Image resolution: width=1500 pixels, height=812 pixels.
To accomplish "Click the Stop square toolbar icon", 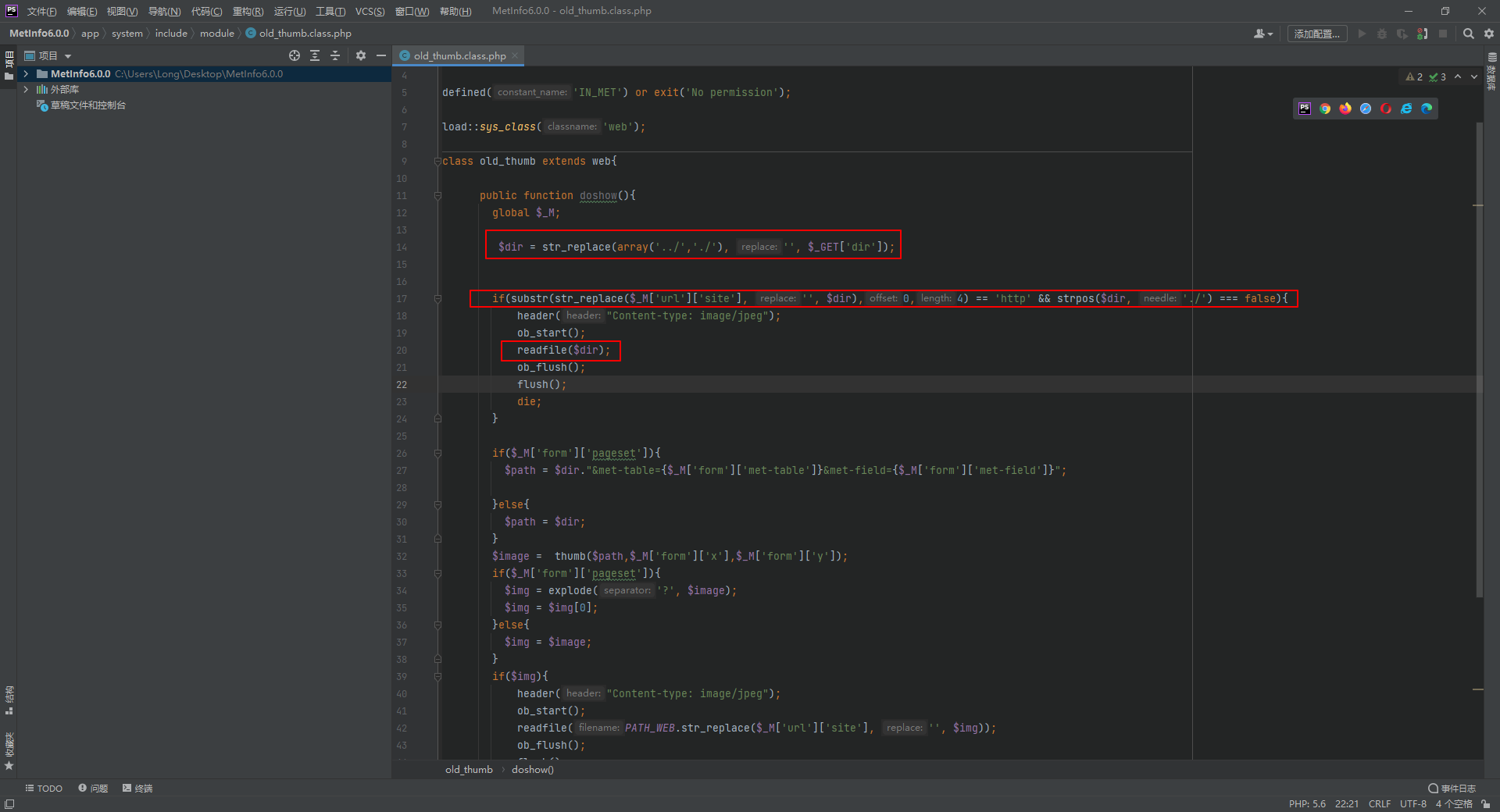I will (1443, 34).
